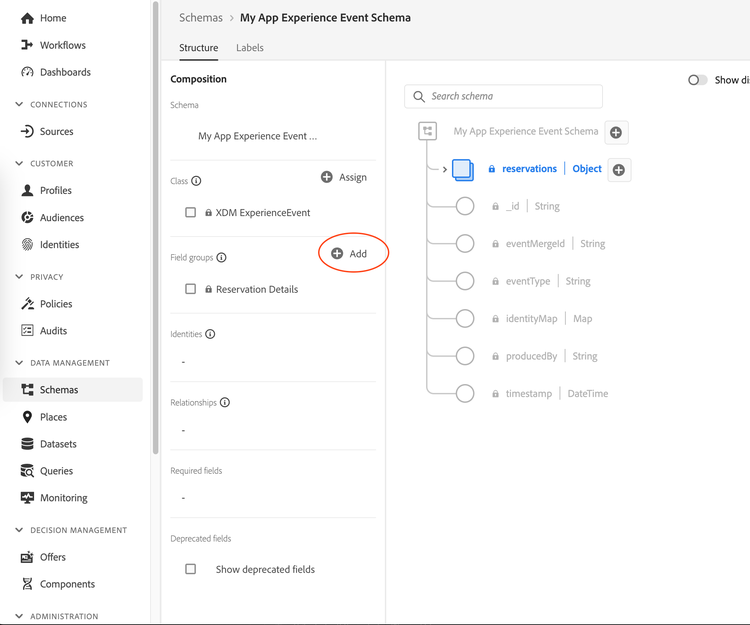750x625 pixels.
Task: Click the reservations field name
Action: pyautogui.click(x=529, y=169)
